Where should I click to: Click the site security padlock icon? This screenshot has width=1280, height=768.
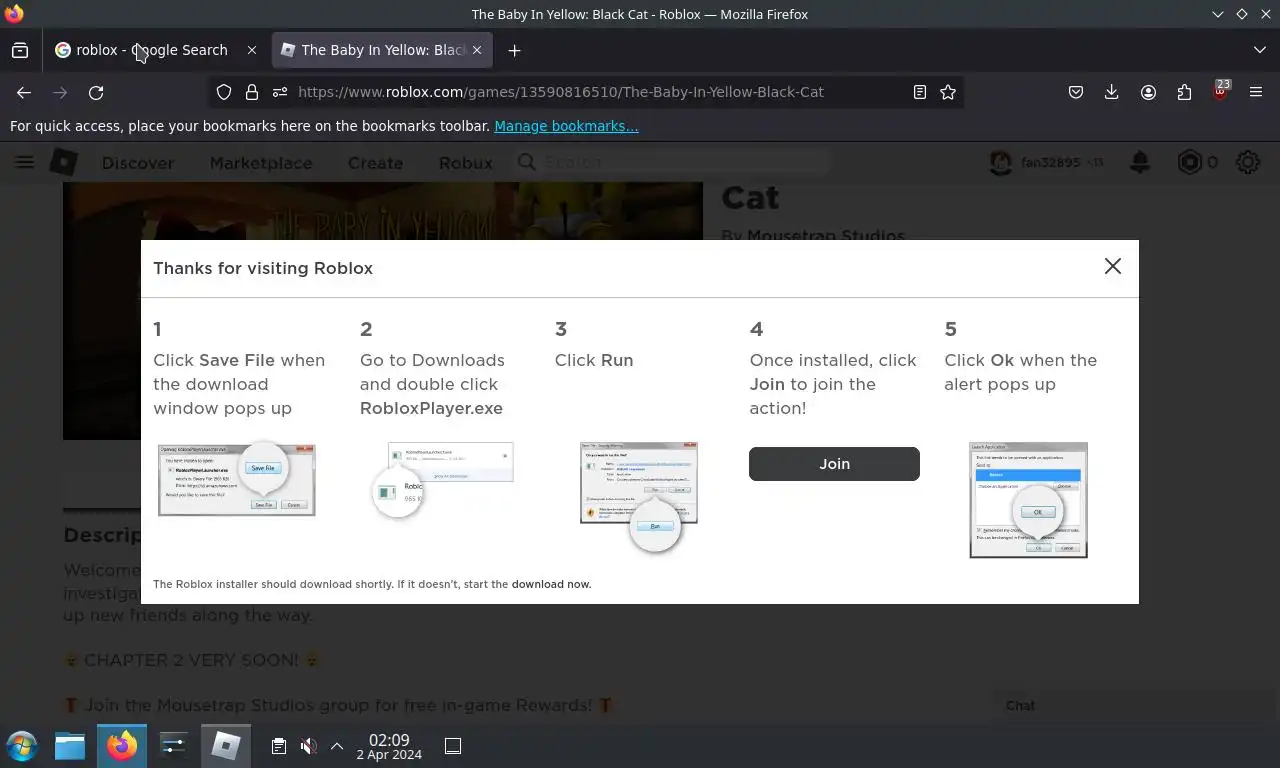(252, 92)
